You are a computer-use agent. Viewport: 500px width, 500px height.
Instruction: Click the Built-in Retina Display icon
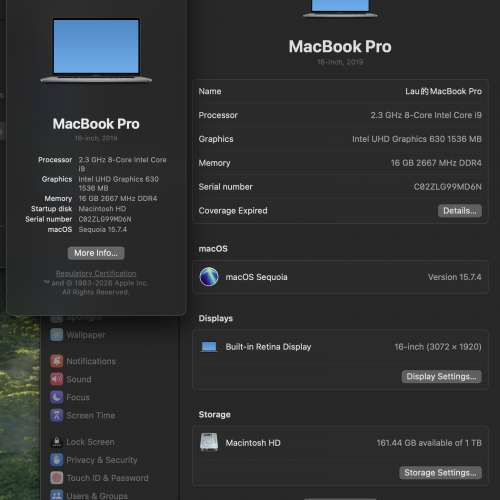(209, 347)
